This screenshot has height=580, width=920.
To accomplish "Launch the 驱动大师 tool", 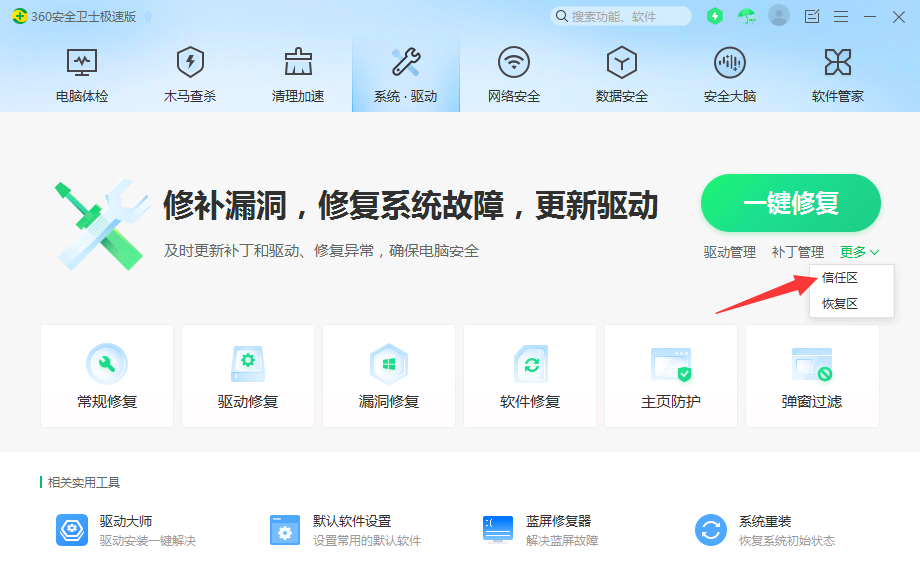I will (126, 530).
